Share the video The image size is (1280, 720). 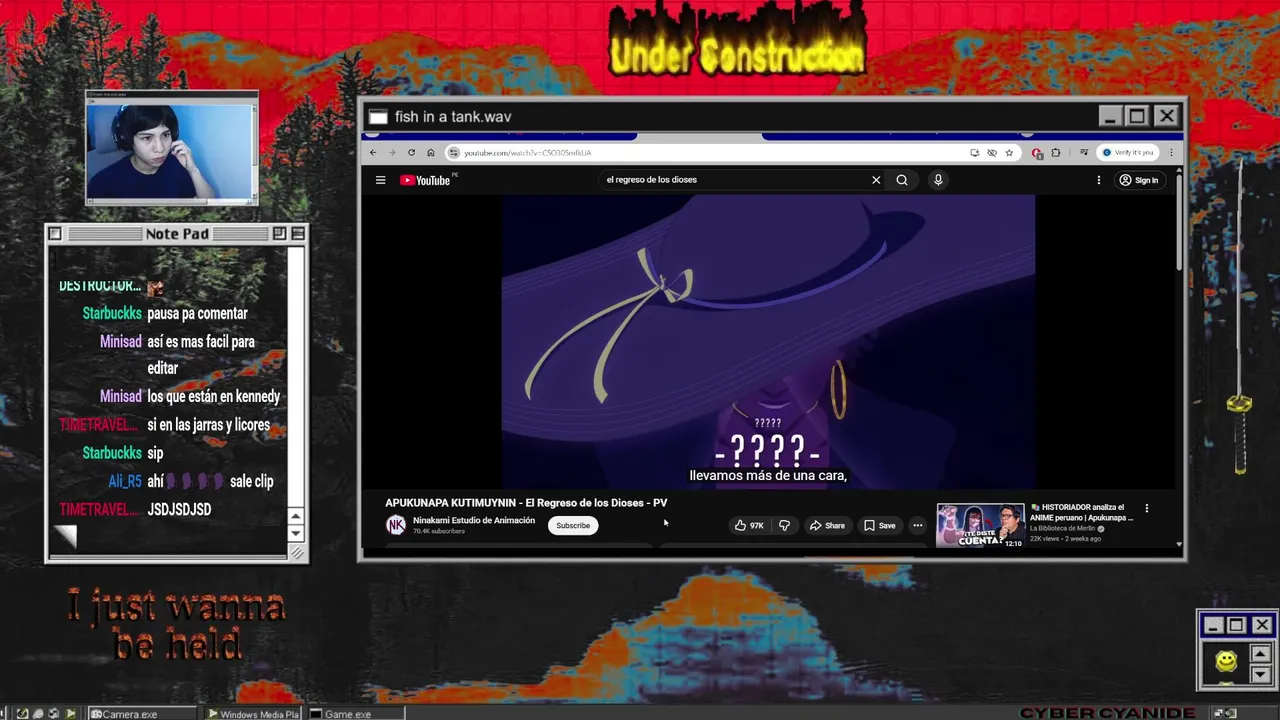point(827,525)
